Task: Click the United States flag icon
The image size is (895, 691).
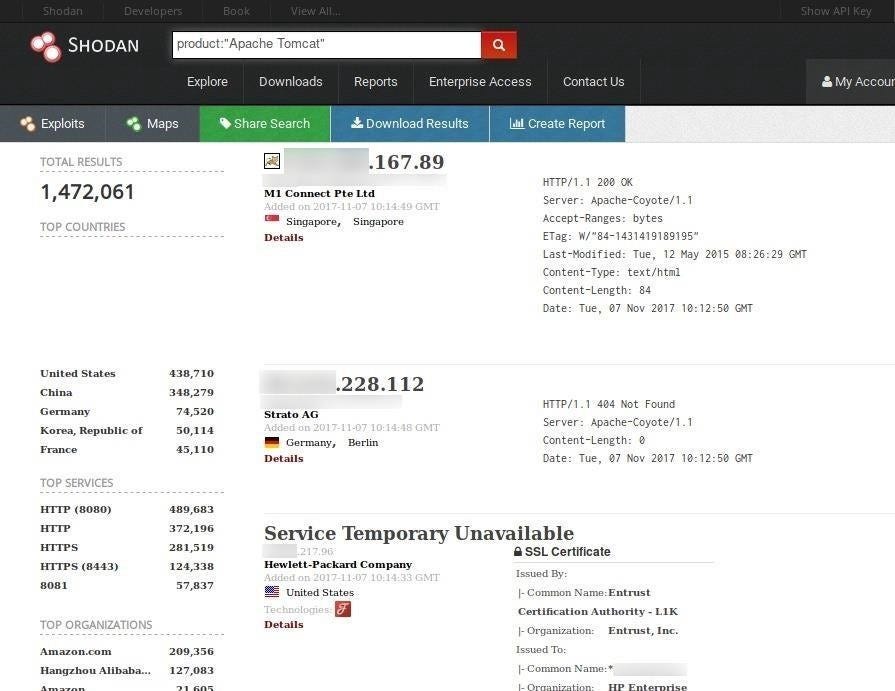Action: (272, 592)
